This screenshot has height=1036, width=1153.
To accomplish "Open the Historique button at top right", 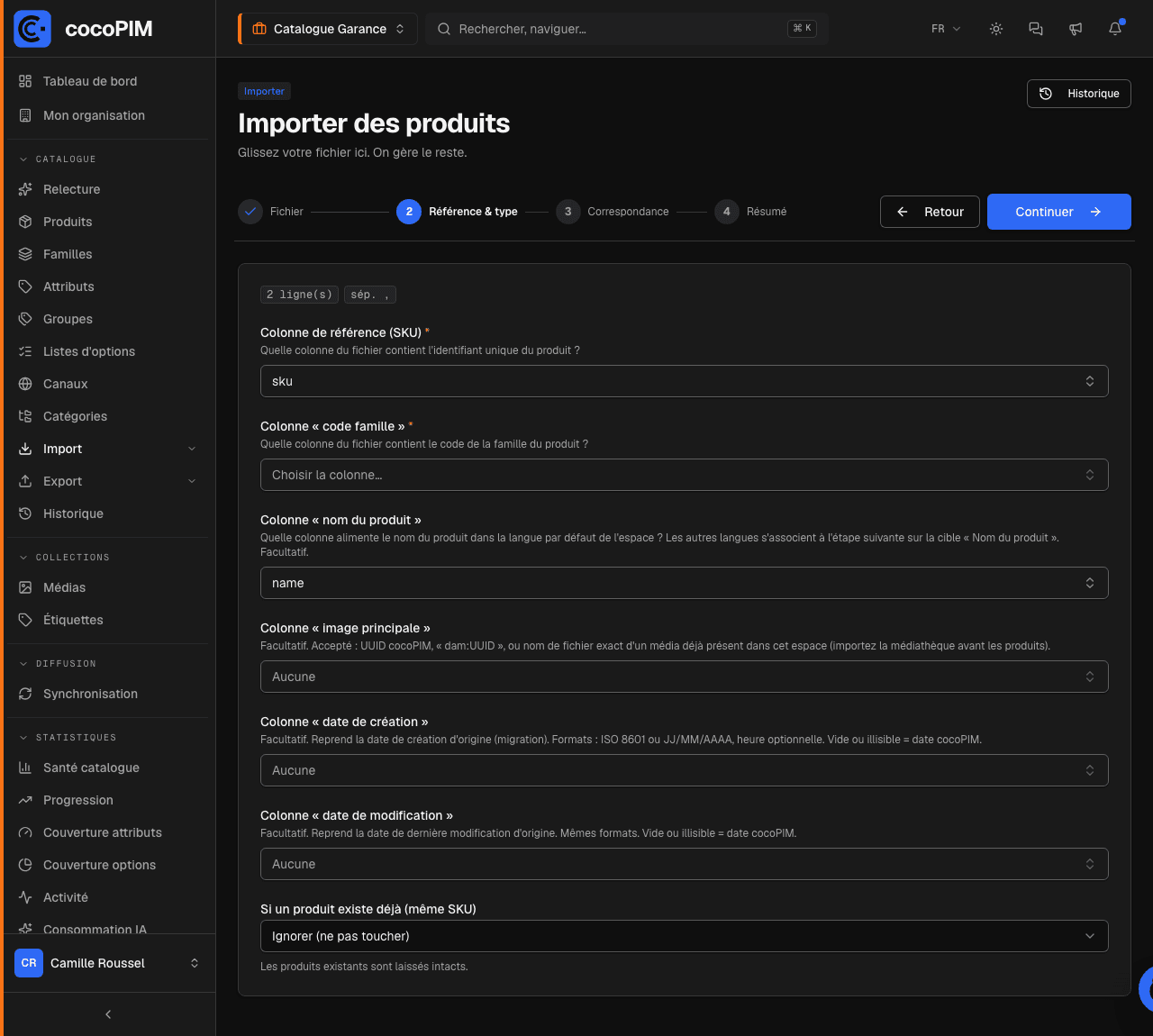I will click(1079, 94).
